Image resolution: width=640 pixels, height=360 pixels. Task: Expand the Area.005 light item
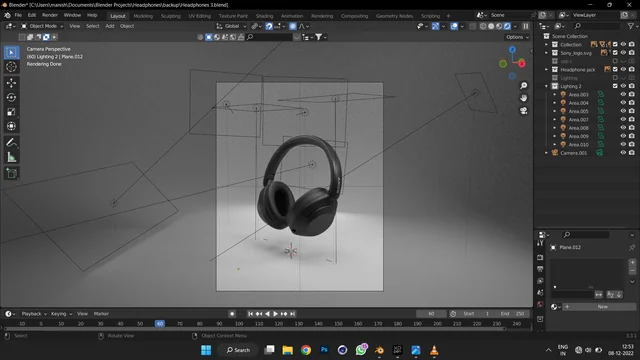555,111
